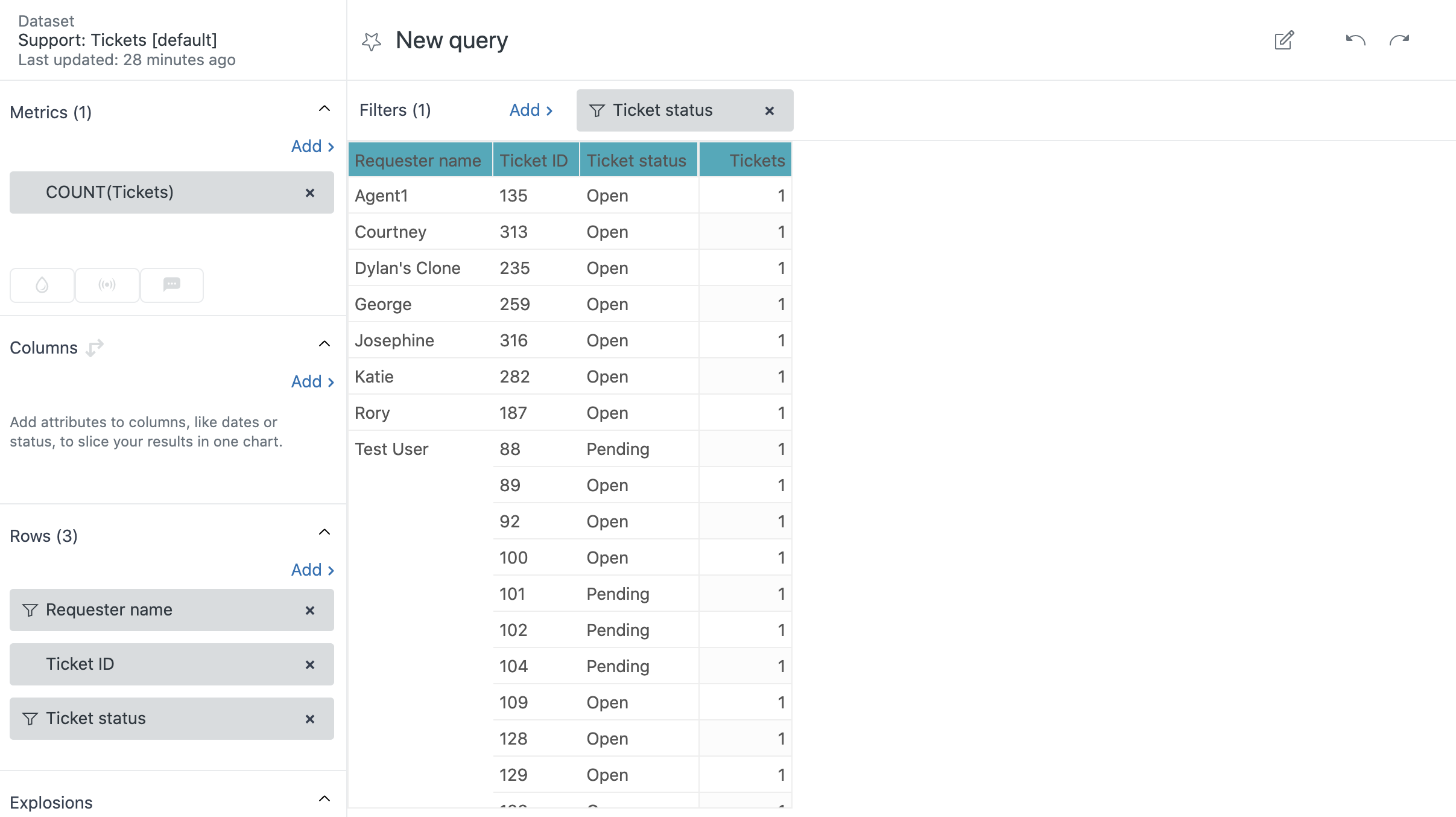Undo the last change
The height and width of the screenshot is (817, 1456).
pyautogui.click(x=1355, y=40)
